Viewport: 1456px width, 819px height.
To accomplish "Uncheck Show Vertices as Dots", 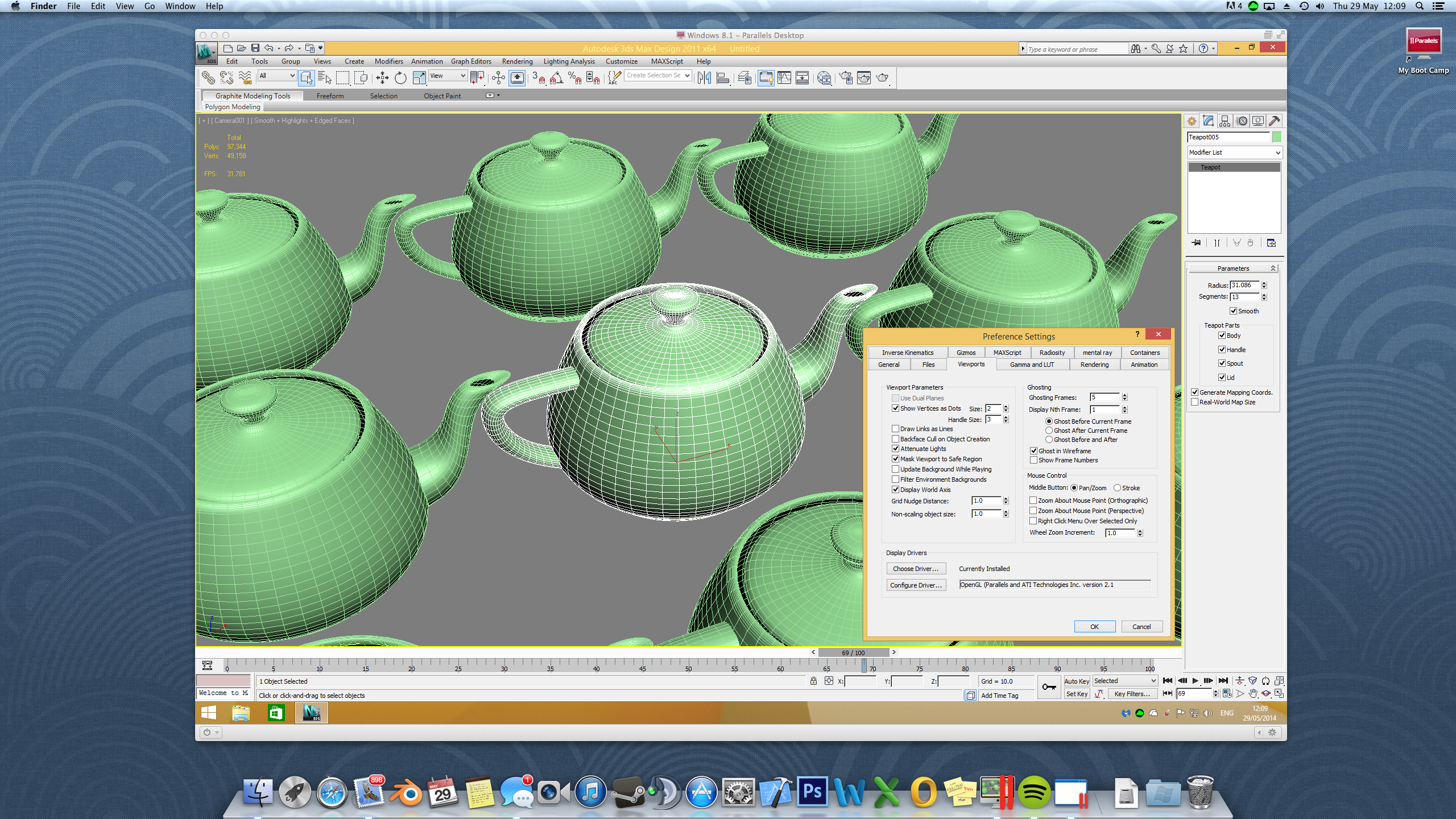I will click(895, 408).
